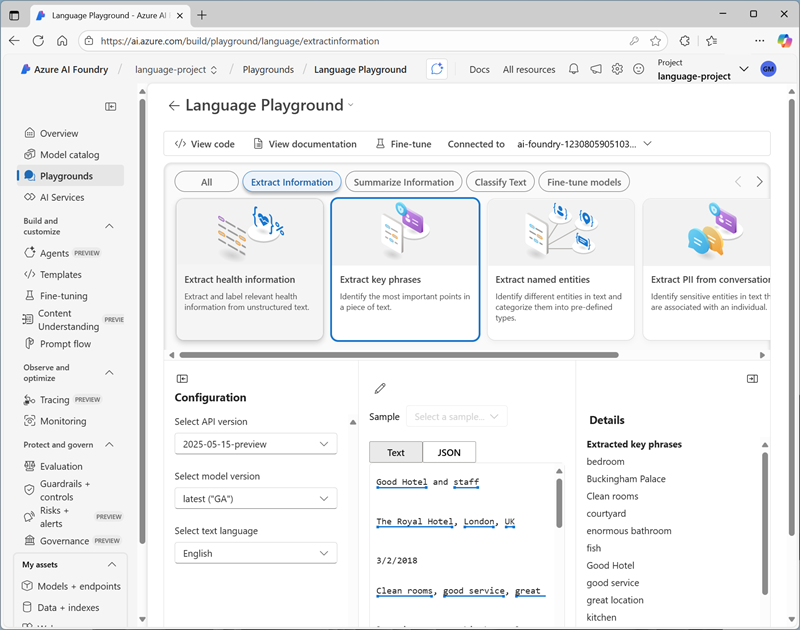This screenshot has width=800, height=630.
Task: Click the notification bell icon
Action: click(x=574, y=69)
